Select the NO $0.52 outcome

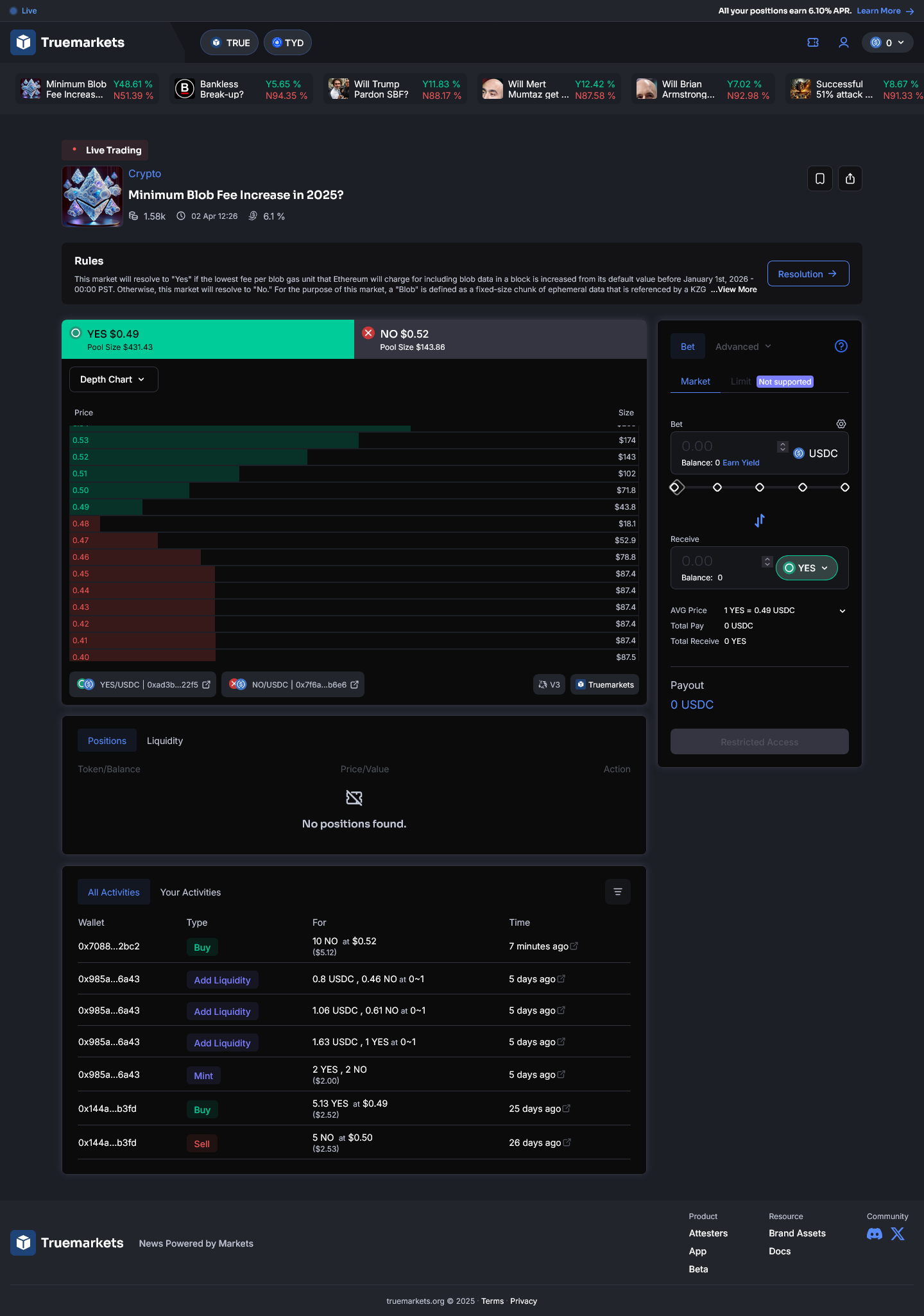coord(501,340)
